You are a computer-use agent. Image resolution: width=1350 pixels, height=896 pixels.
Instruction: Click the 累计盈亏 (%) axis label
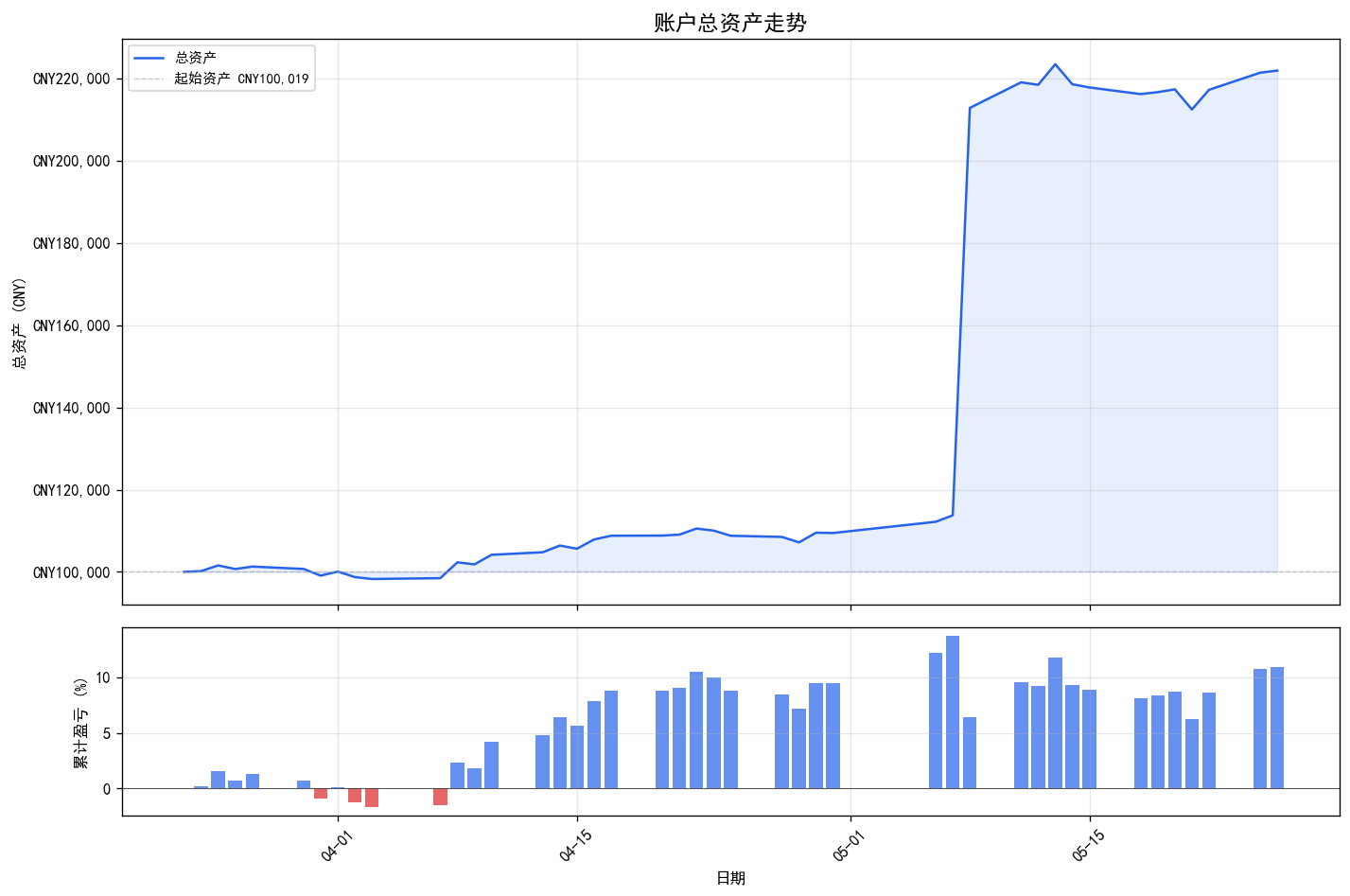pos(81,722)
